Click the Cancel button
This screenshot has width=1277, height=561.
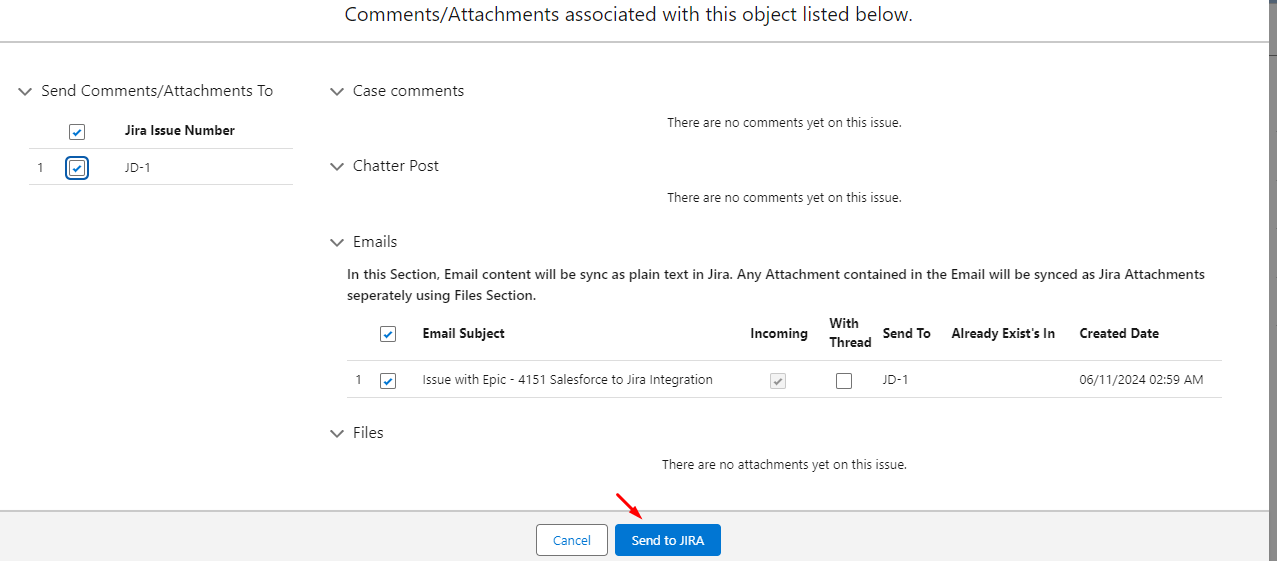pos(572,540)
